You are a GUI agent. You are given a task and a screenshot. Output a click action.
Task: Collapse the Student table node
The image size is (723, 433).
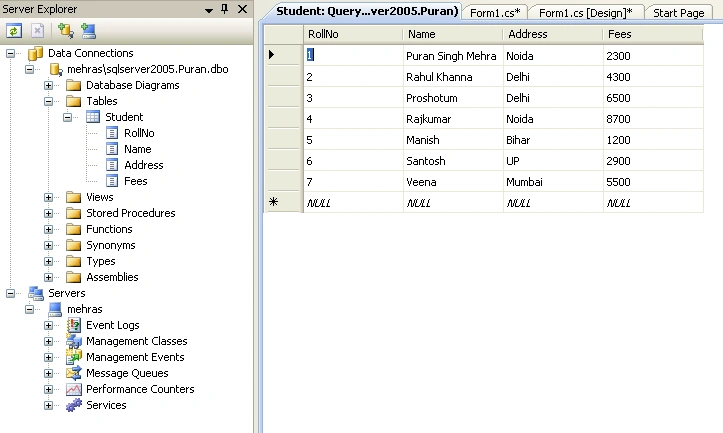click(68, 117)
